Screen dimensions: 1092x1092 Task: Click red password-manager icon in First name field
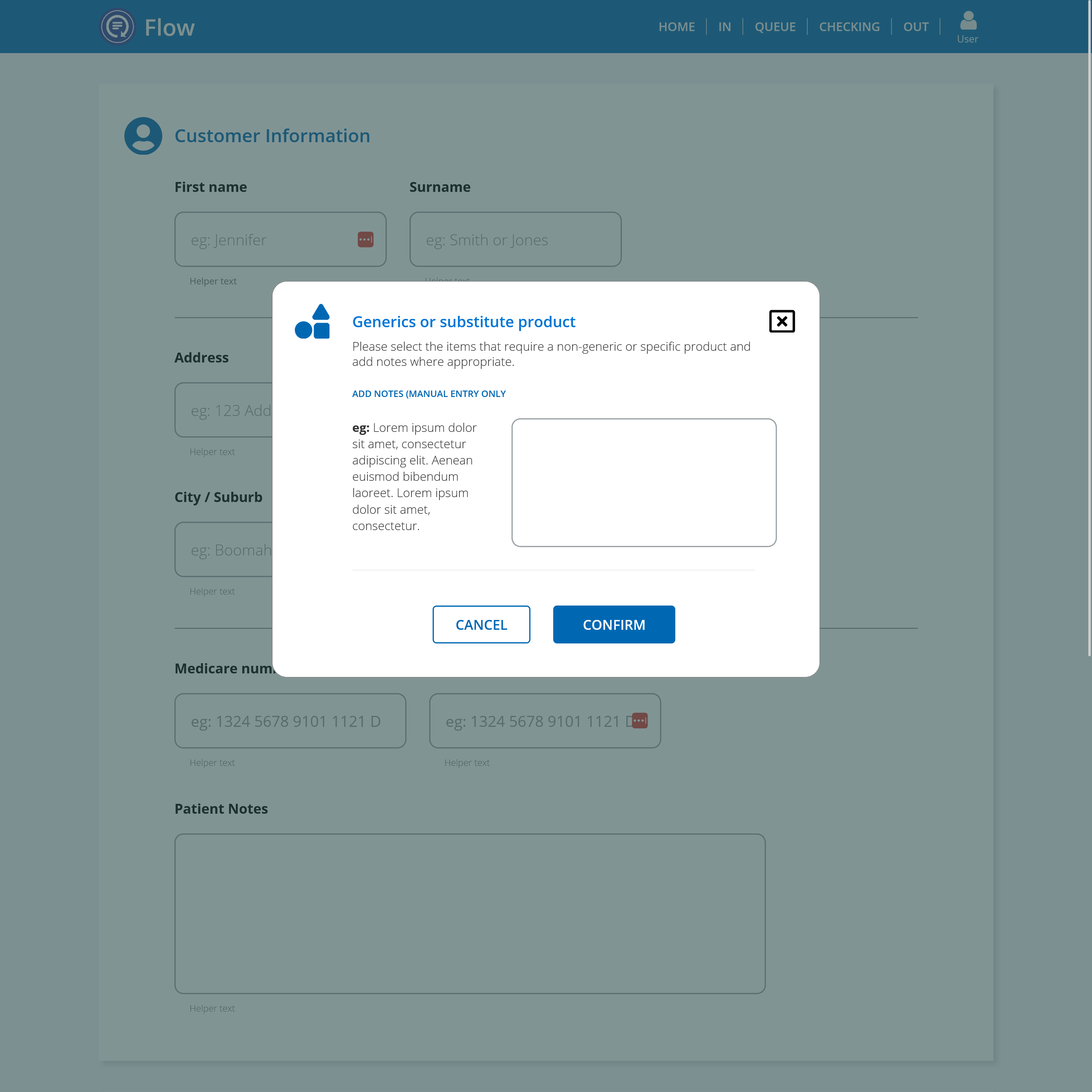coord(365,240)
